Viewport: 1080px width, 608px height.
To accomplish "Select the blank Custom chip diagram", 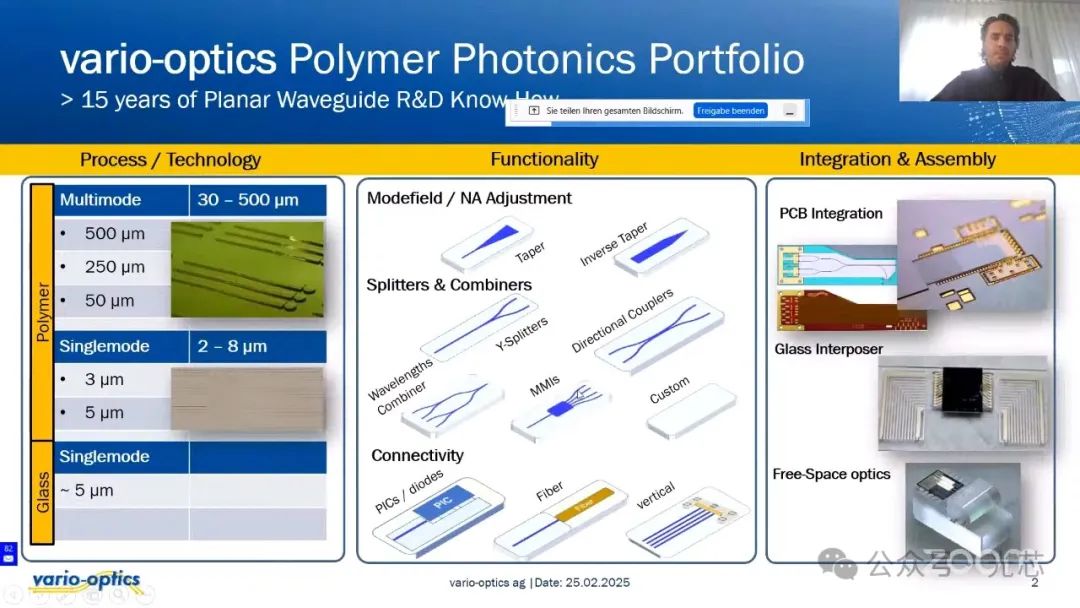I will tap(691, 411).
